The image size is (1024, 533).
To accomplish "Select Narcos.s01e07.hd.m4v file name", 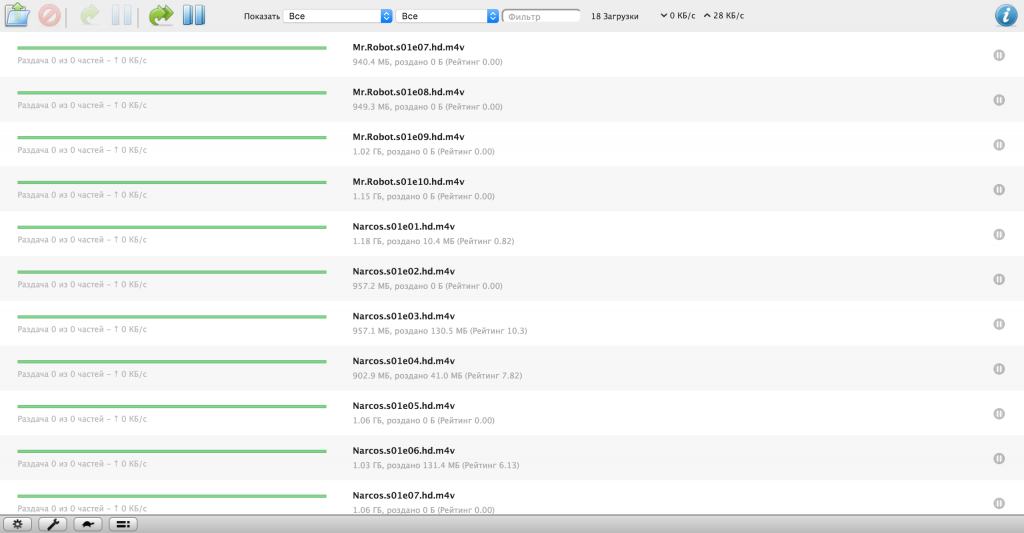I will (404, 495).
